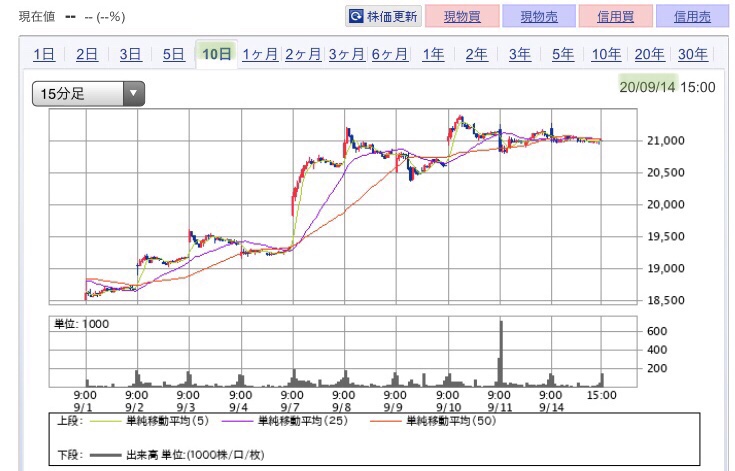The height and width of the screenshot is (471, 735).
Task: Click the 単純移動平均(25) legend text
Action: [303, 421]
